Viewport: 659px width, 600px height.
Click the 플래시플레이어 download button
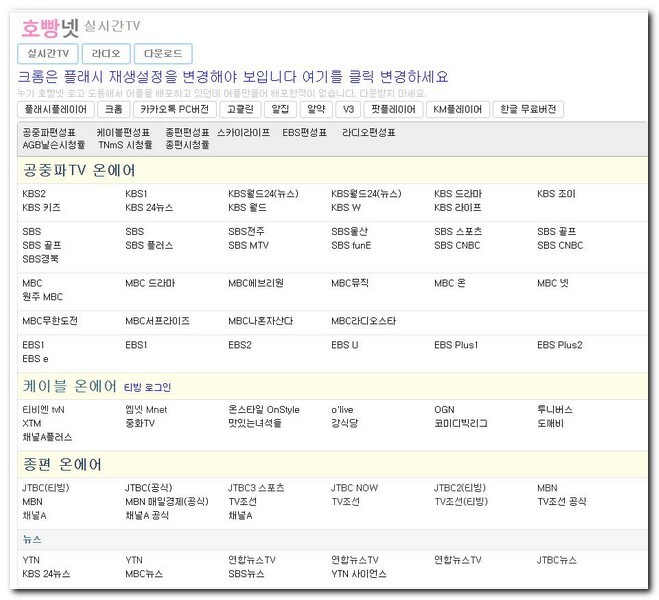coord(56,110)
